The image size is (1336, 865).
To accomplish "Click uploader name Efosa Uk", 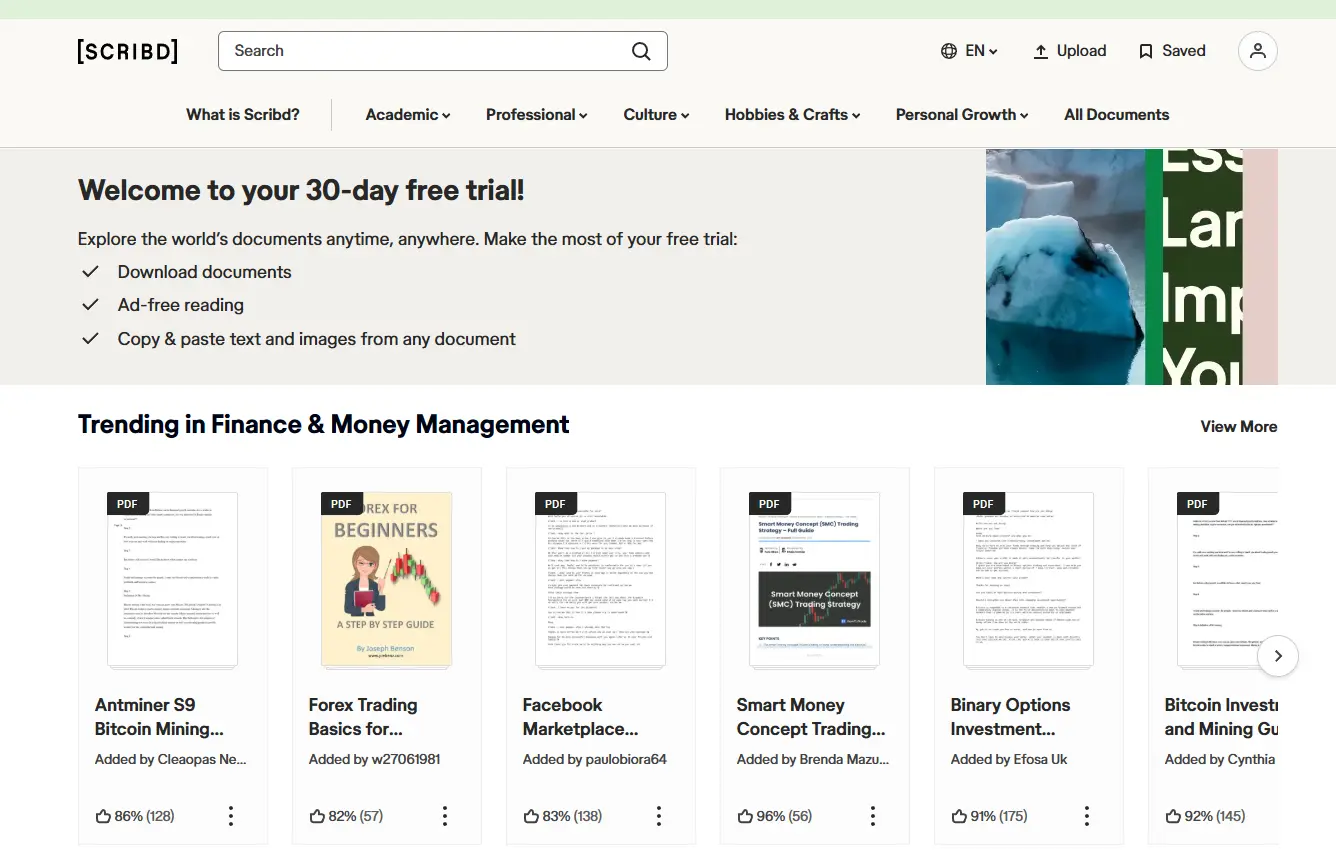I will pyautogui.click(x=1040, y=759).
